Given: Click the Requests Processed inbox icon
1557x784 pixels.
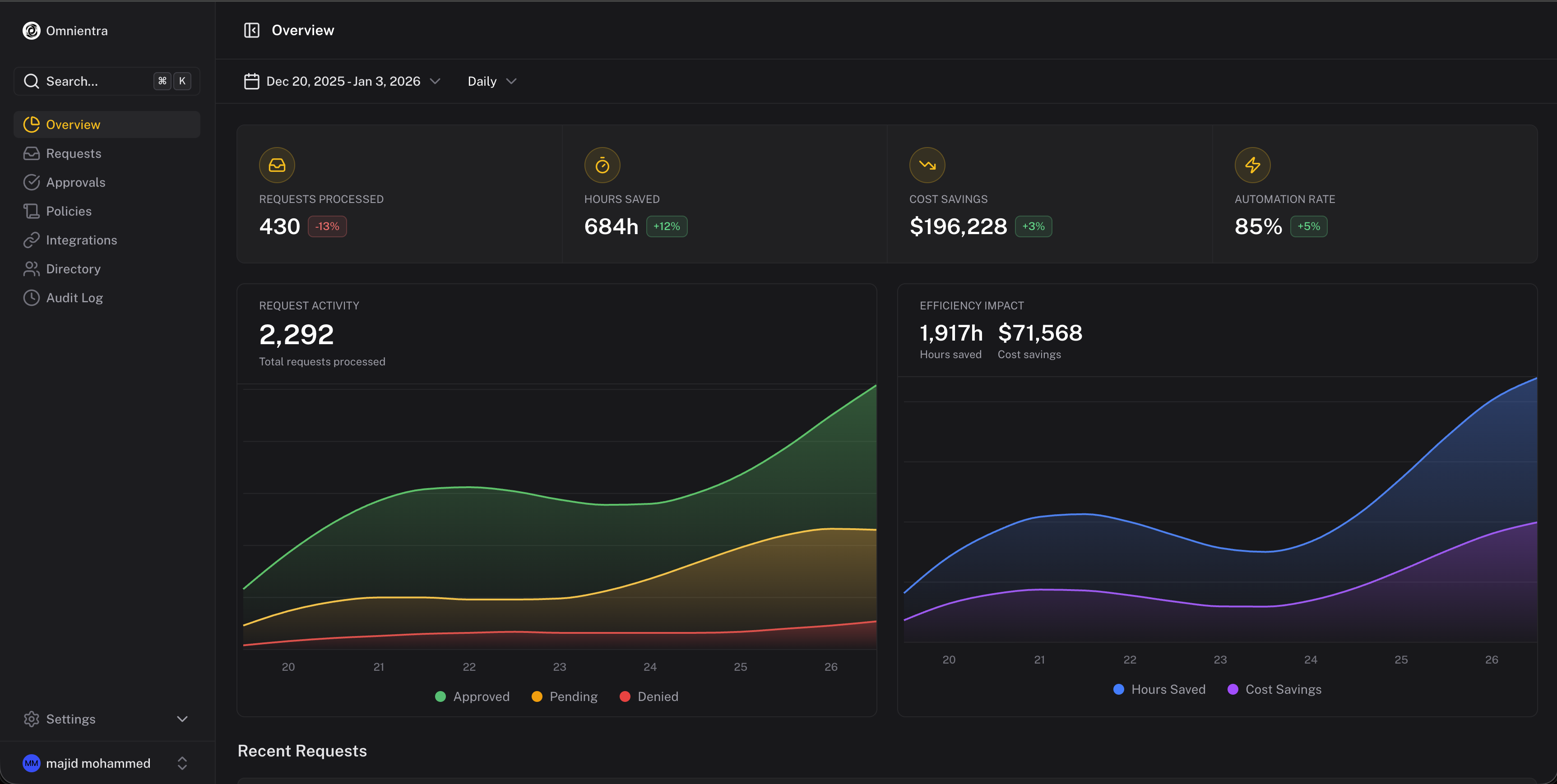Looking at the screenshot, I should tap(277, 165).
